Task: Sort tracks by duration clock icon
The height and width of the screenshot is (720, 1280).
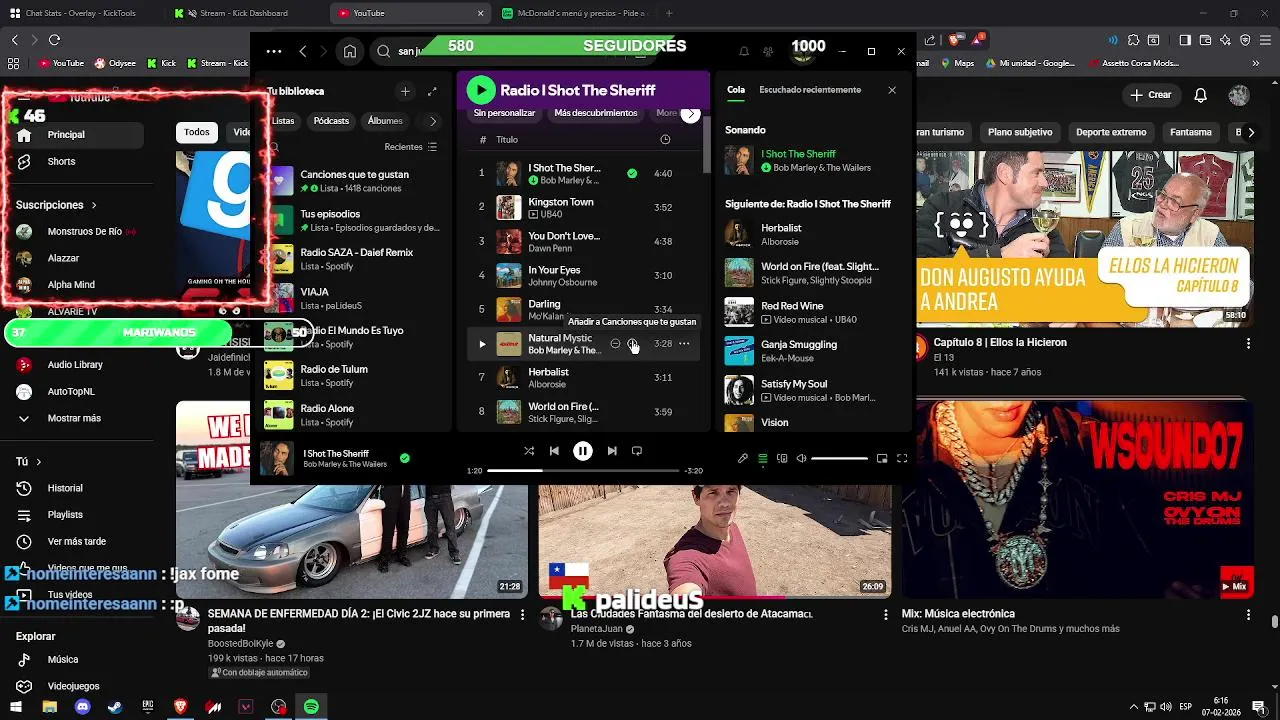Action: pyautogui.click(x=665, y=140)
